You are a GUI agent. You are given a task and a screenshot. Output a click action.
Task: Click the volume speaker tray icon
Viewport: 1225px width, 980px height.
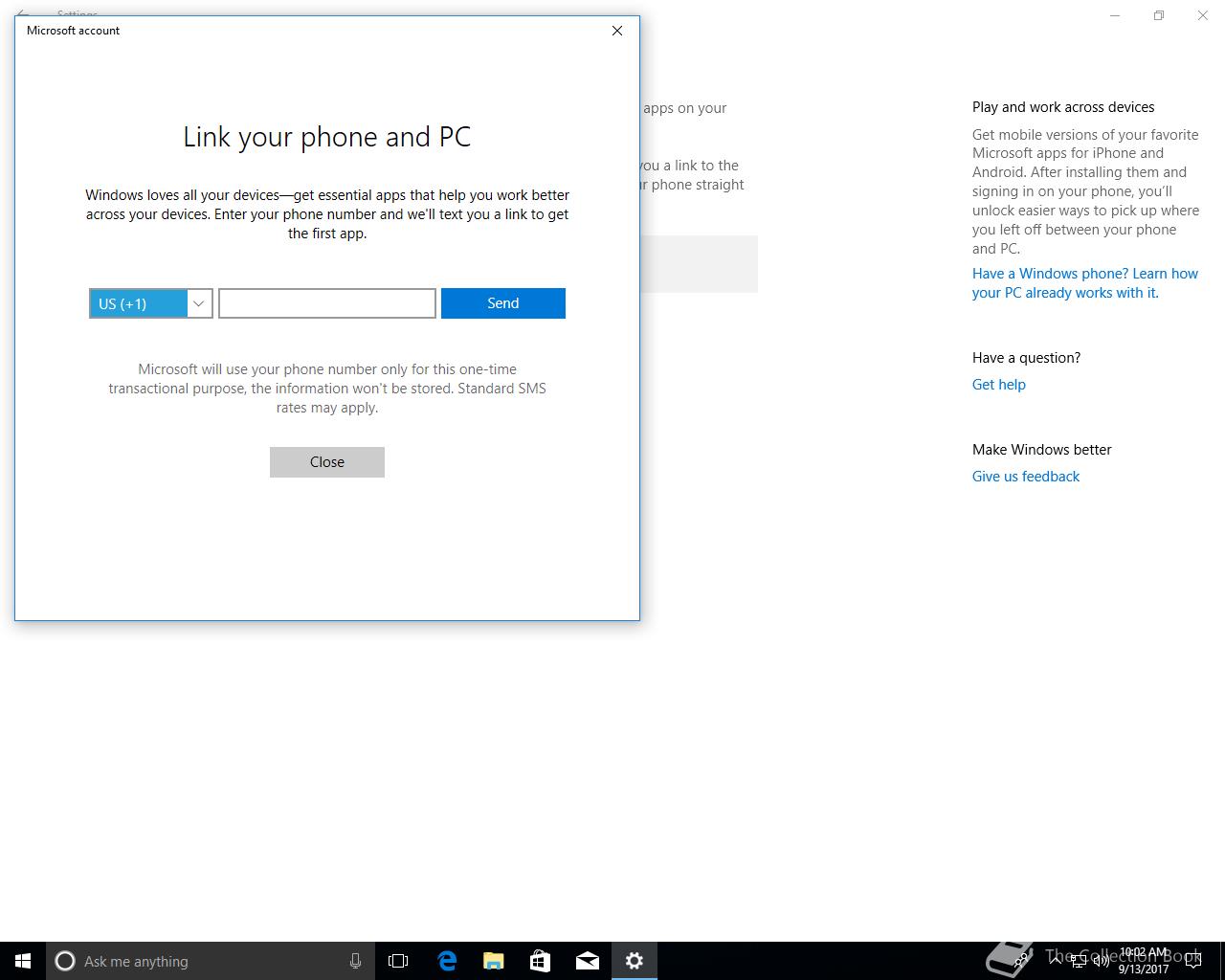click(1101, 961)
